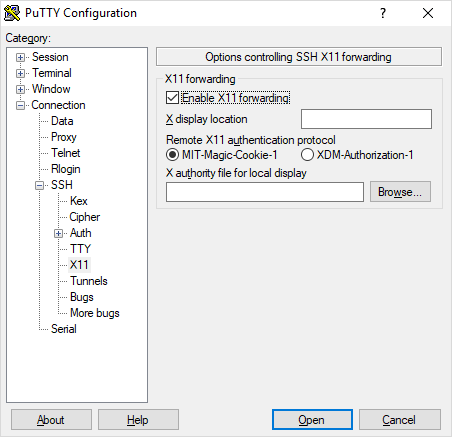
Task: Open the Window category
Action: [x=51, y=89]
